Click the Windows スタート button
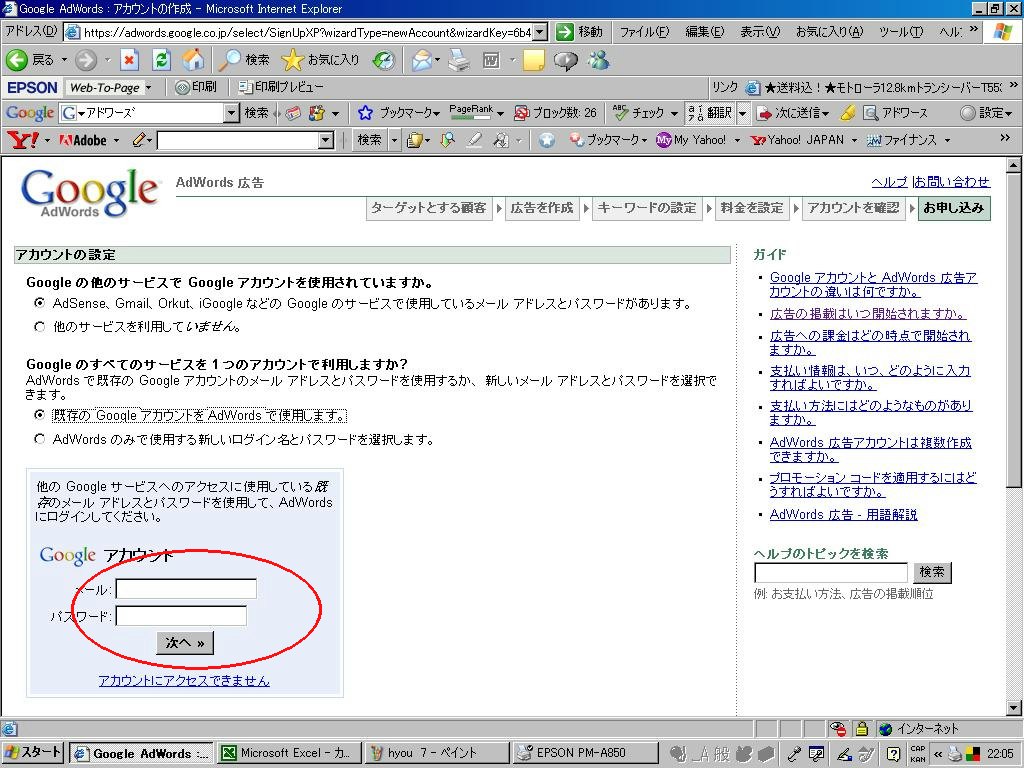The image size is (1024, 768). [33, 753]
